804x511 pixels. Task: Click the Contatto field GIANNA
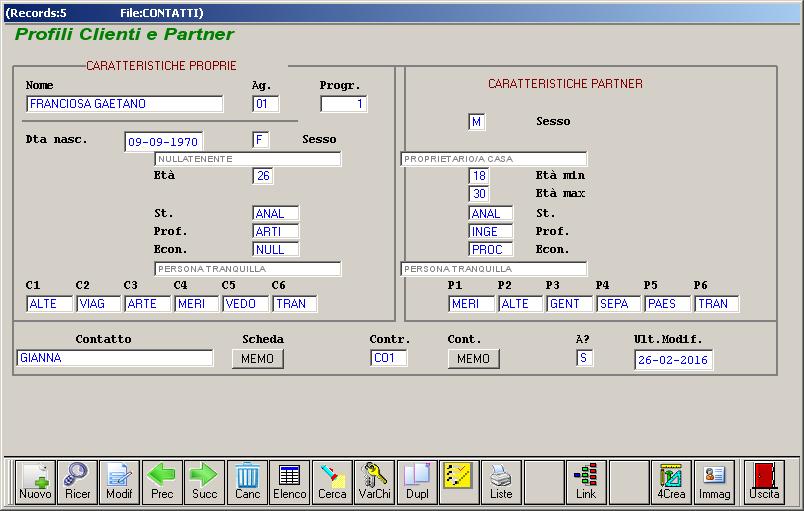(x=114, y=358)
